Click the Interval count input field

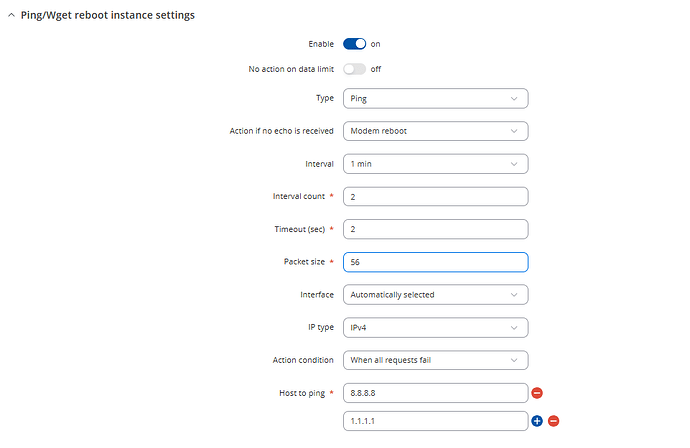[435, 197]
